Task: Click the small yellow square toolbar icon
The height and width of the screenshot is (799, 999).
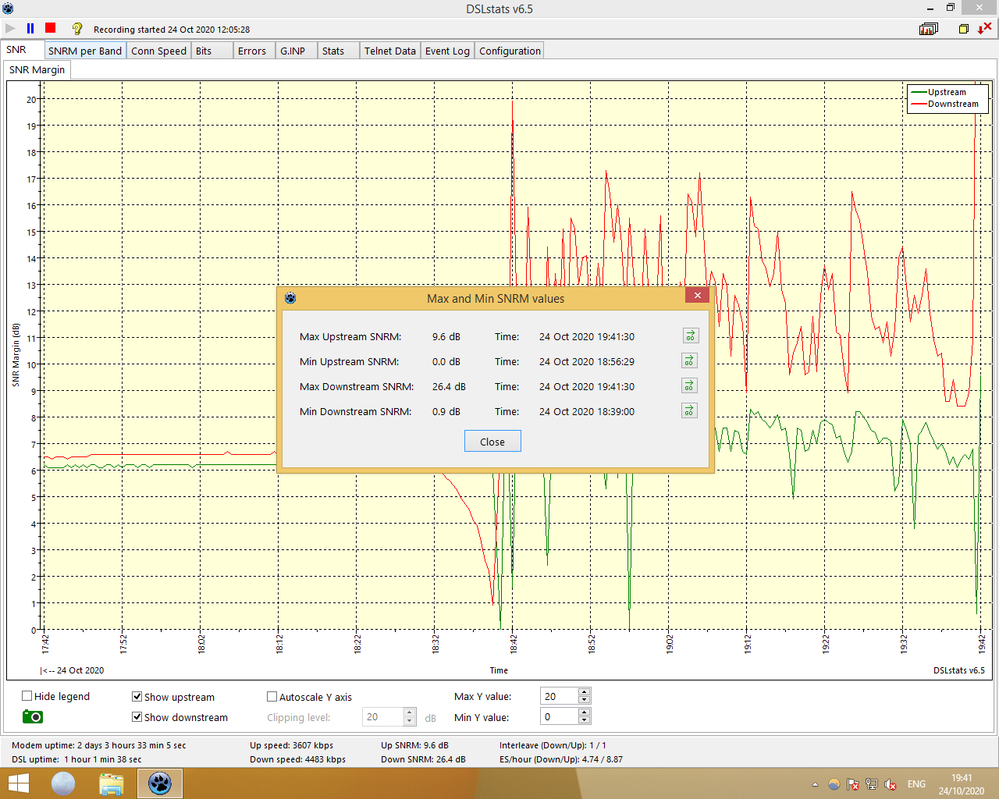Action: (x=963, y=29)
